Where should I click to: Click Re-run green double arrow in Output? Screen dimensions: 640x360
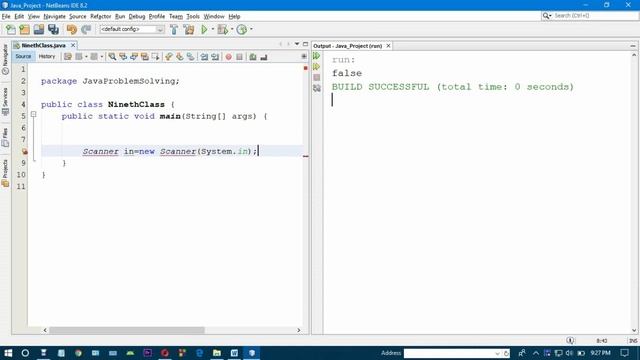coord(317,56)
